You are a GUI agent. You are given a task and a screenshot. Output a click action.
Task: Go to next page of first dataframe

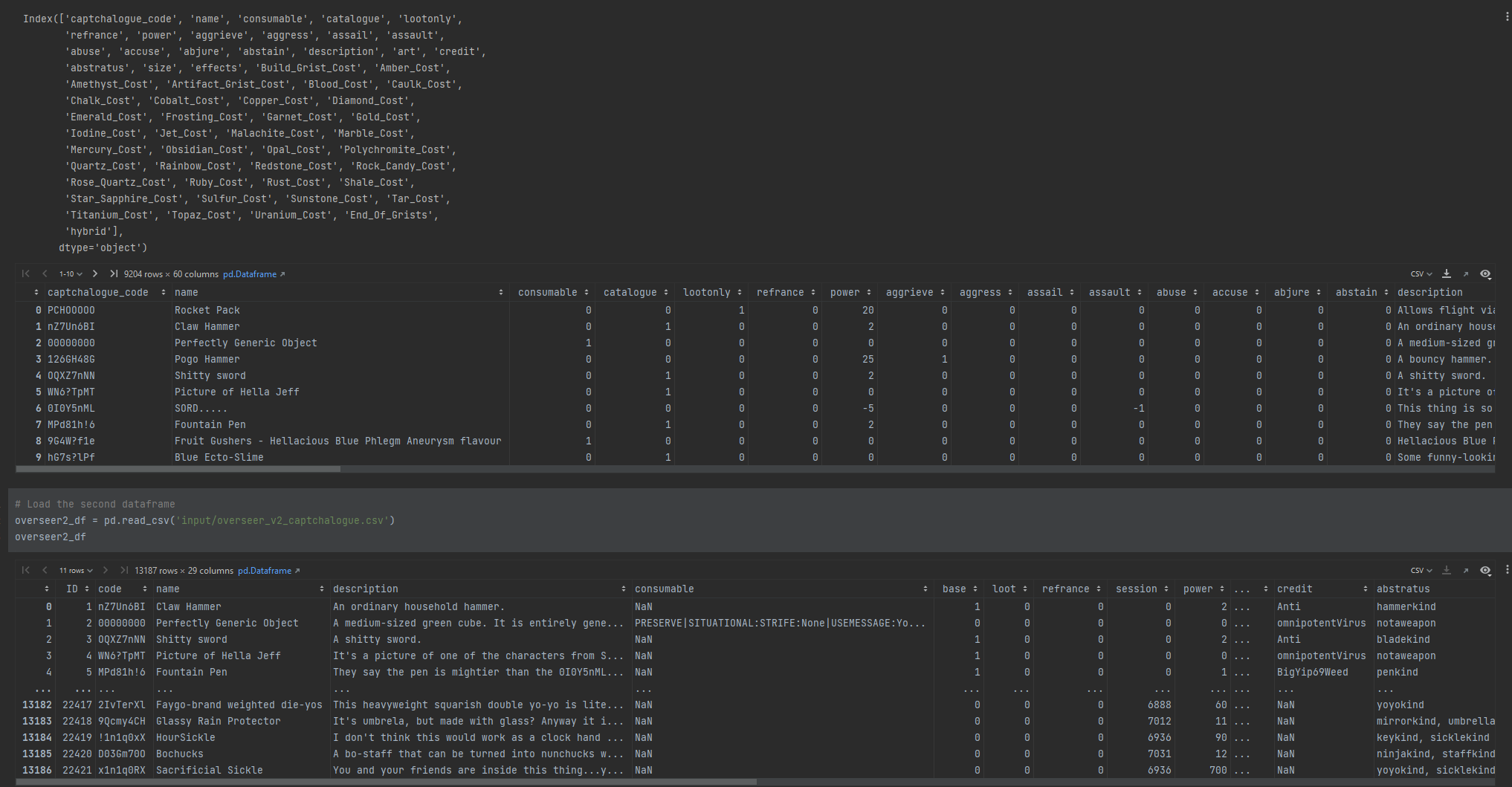click(x=95, y=273)
